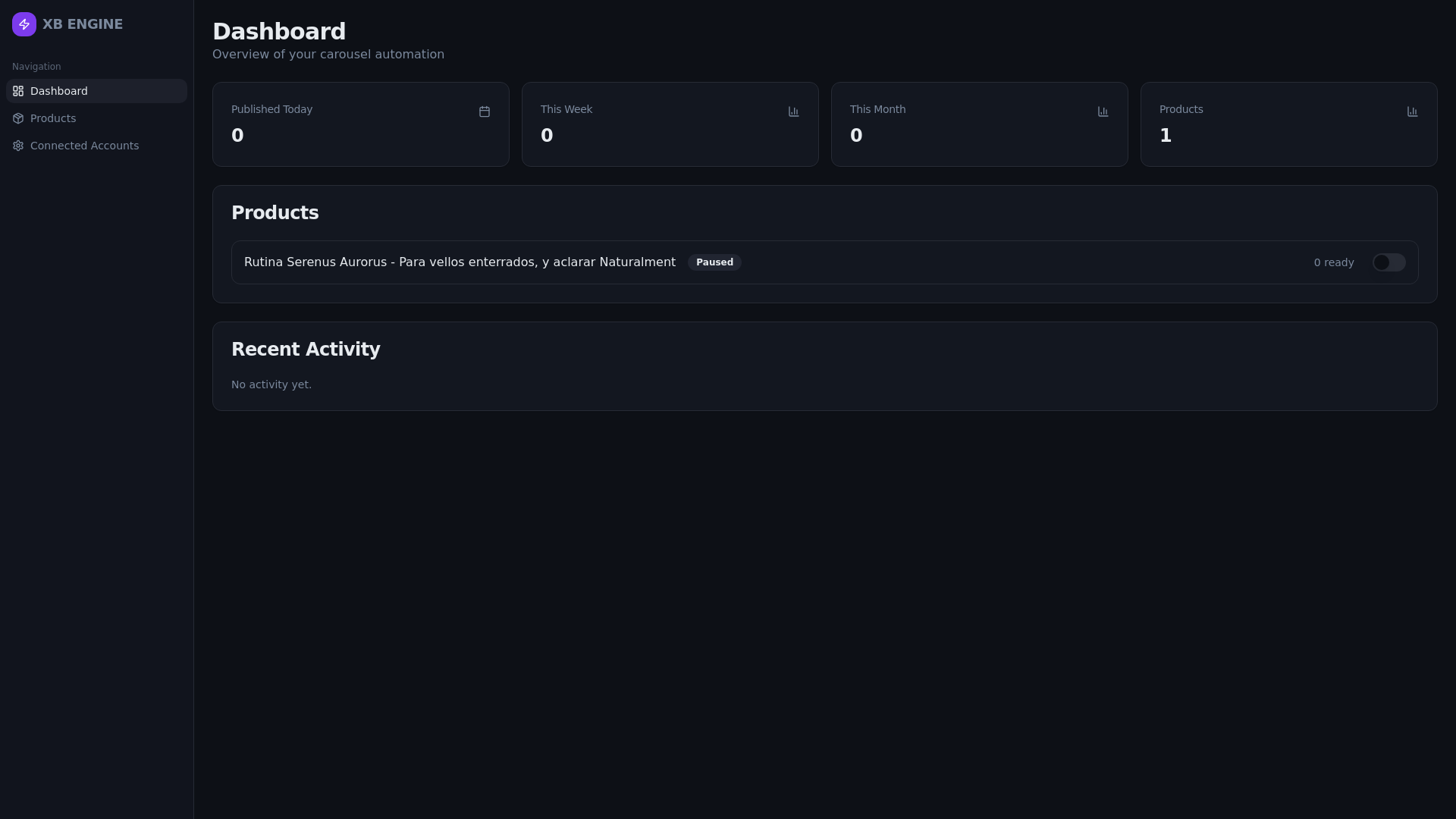Click the chart icon on This Week card

point(794,111)
